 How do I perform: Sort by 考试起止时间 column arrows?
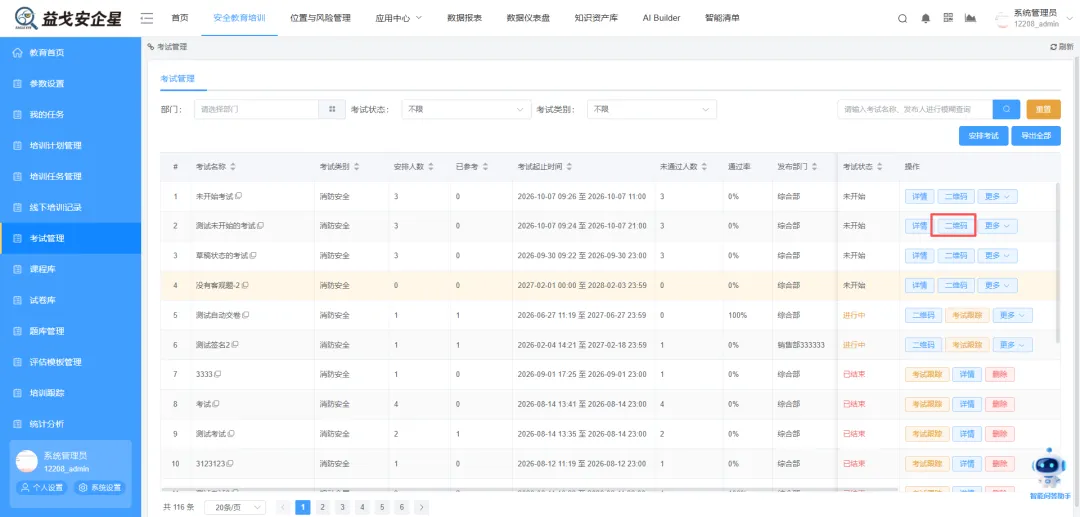569,167
